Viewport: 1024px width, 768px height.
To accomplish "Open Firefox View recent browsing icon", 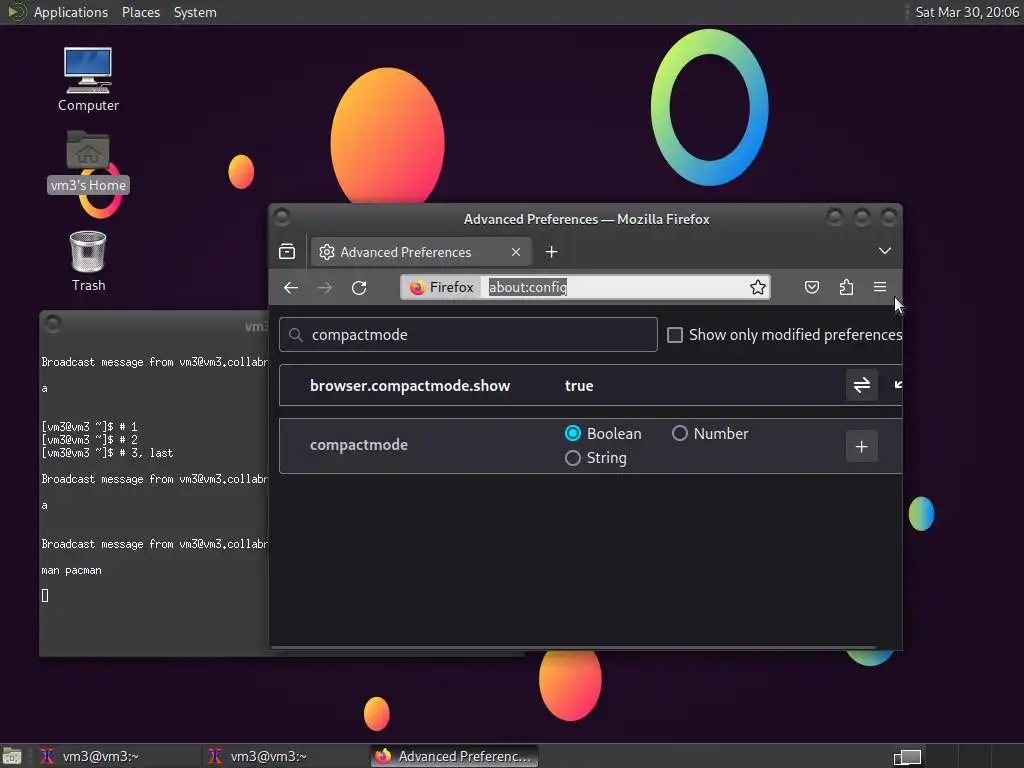I will [287, 251].
